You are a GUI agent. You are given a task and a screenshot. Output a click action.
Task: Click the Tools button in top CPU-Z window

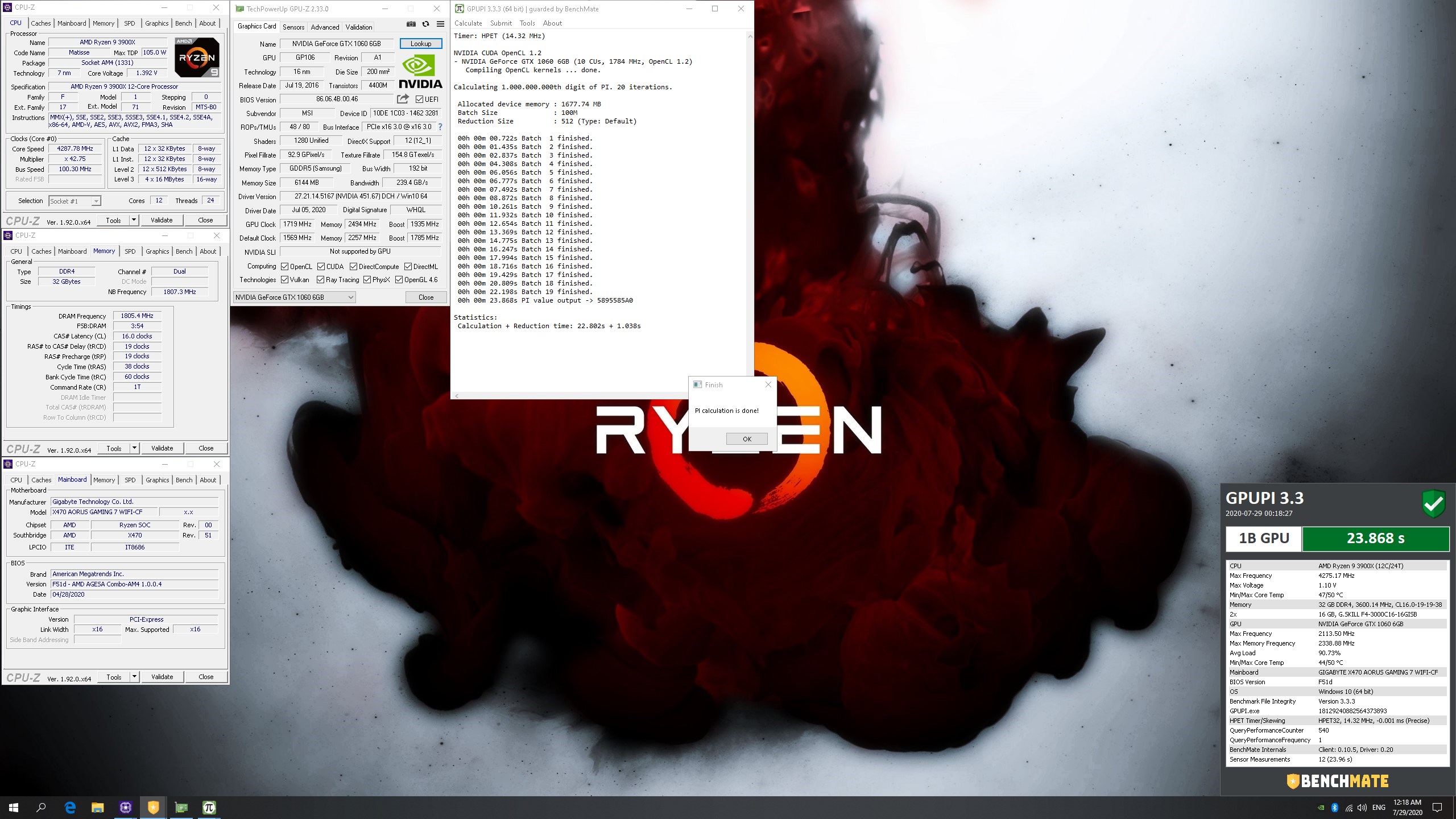(113, 220)
